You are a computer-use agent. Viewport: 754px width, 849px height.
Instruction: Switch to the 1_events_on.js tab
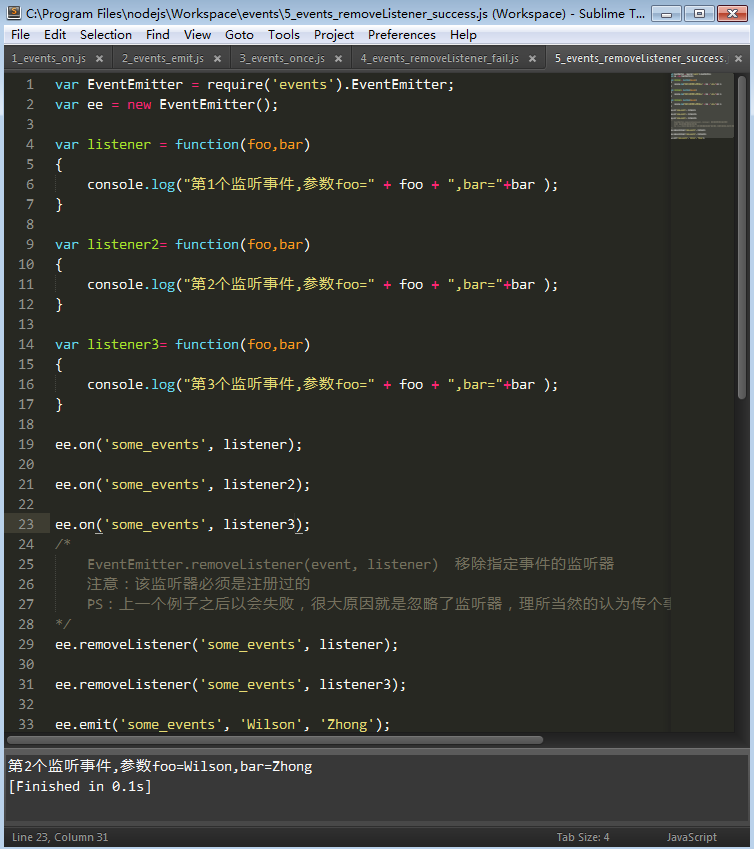(49, 58)
